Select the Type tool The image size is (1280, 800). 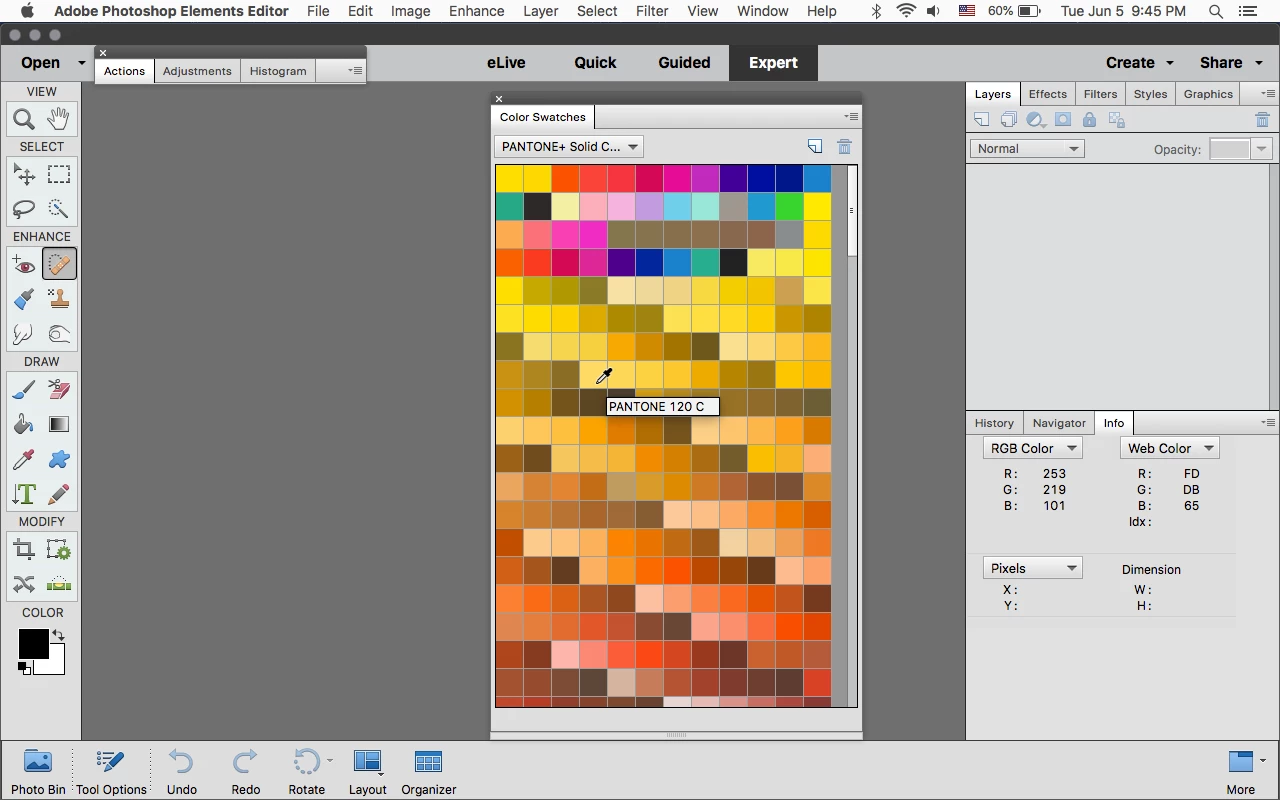(24, 494)
